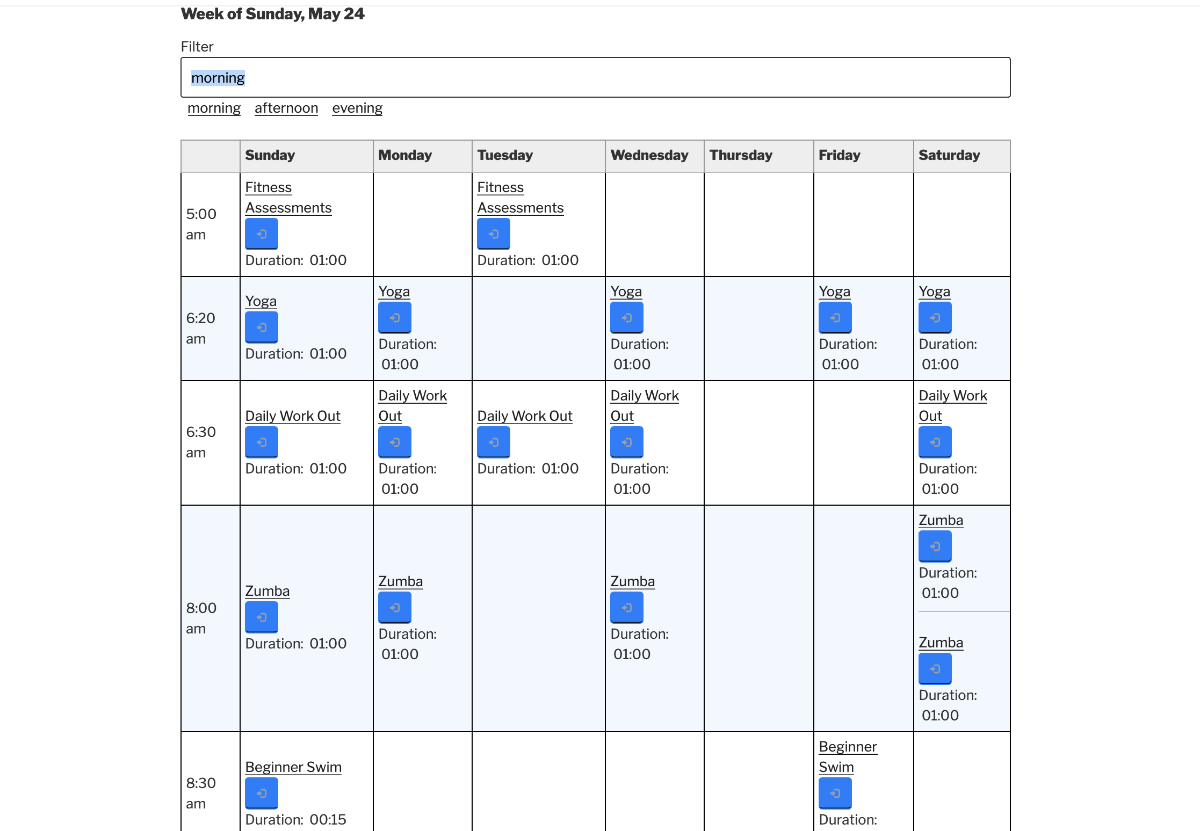
Task: Open Sunday Beginner Swim link
Action: point(293,767)
